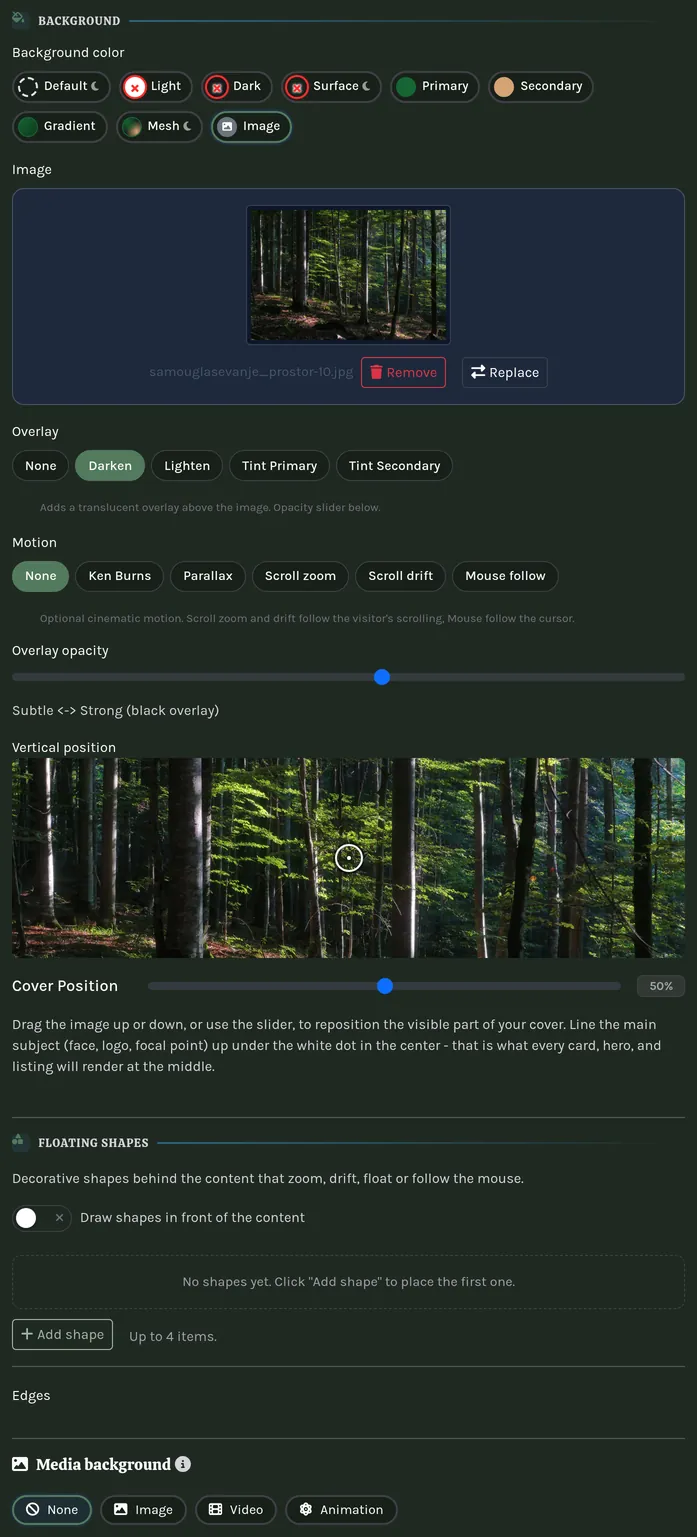Viewport: 697px width, 1537px height.
Task: Click the Floating Shapes section icon
Action: [19, 1142]
